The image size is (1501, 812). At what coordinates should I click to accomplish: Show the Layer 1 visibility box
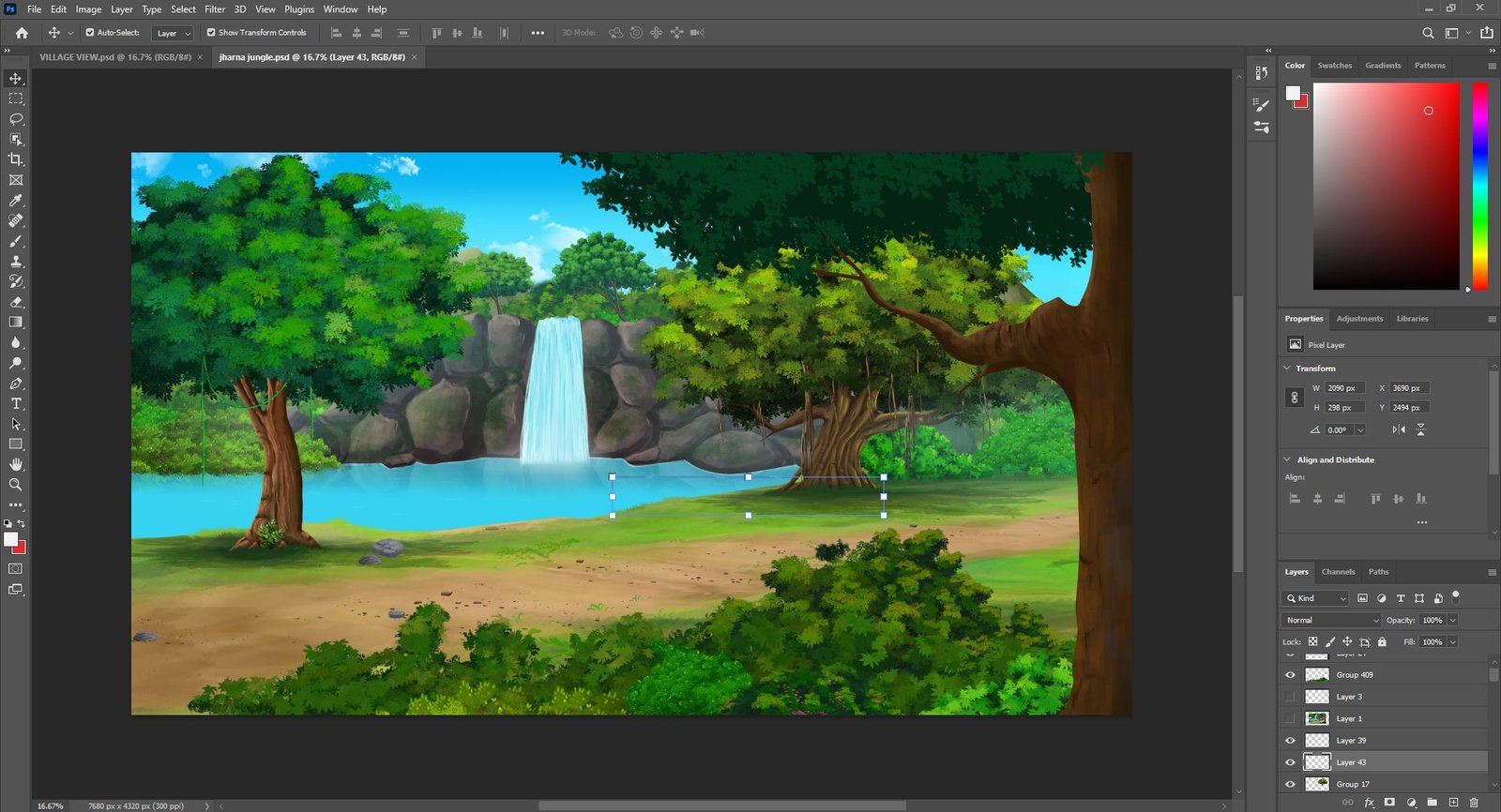coord(1290,718)
